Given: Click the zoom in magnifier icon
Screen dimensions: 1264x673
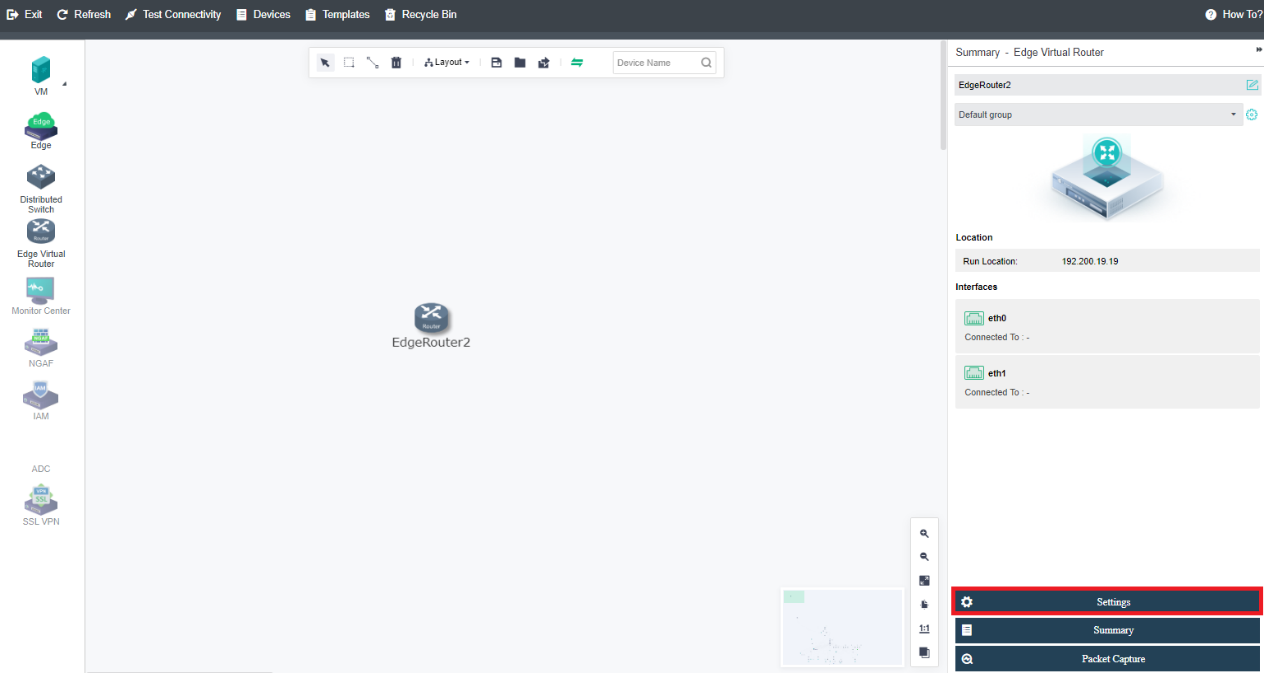Looking at the screenshot, I should [x=924, y=534].
